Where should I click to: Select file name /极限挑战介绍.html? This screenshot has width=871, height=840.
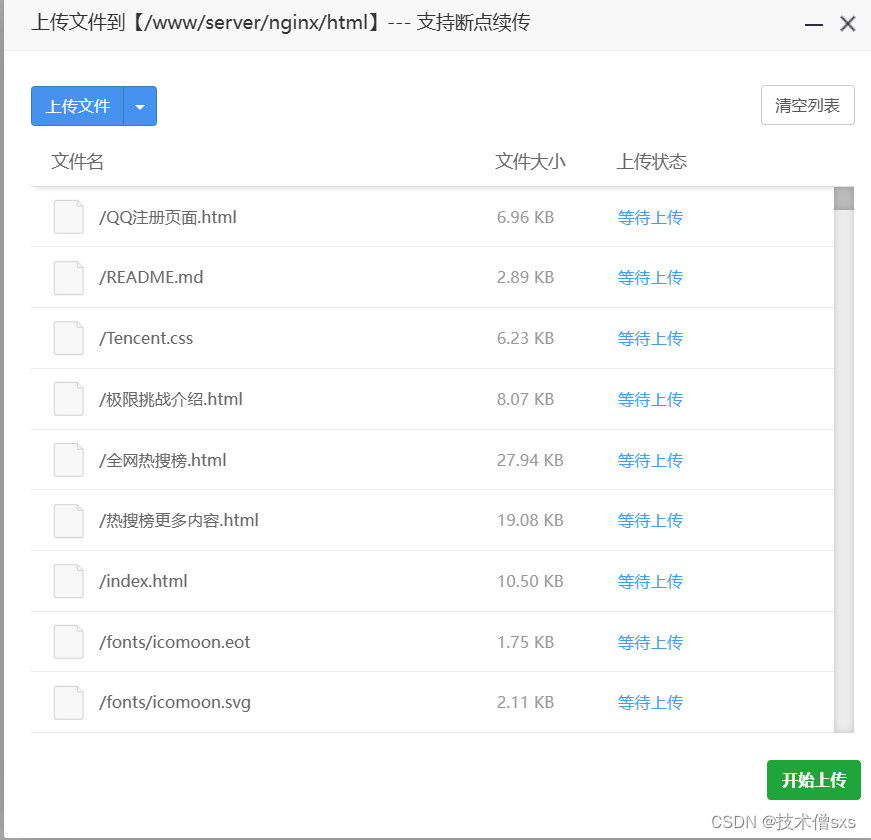pyautogui.click(x=171, y=399)
